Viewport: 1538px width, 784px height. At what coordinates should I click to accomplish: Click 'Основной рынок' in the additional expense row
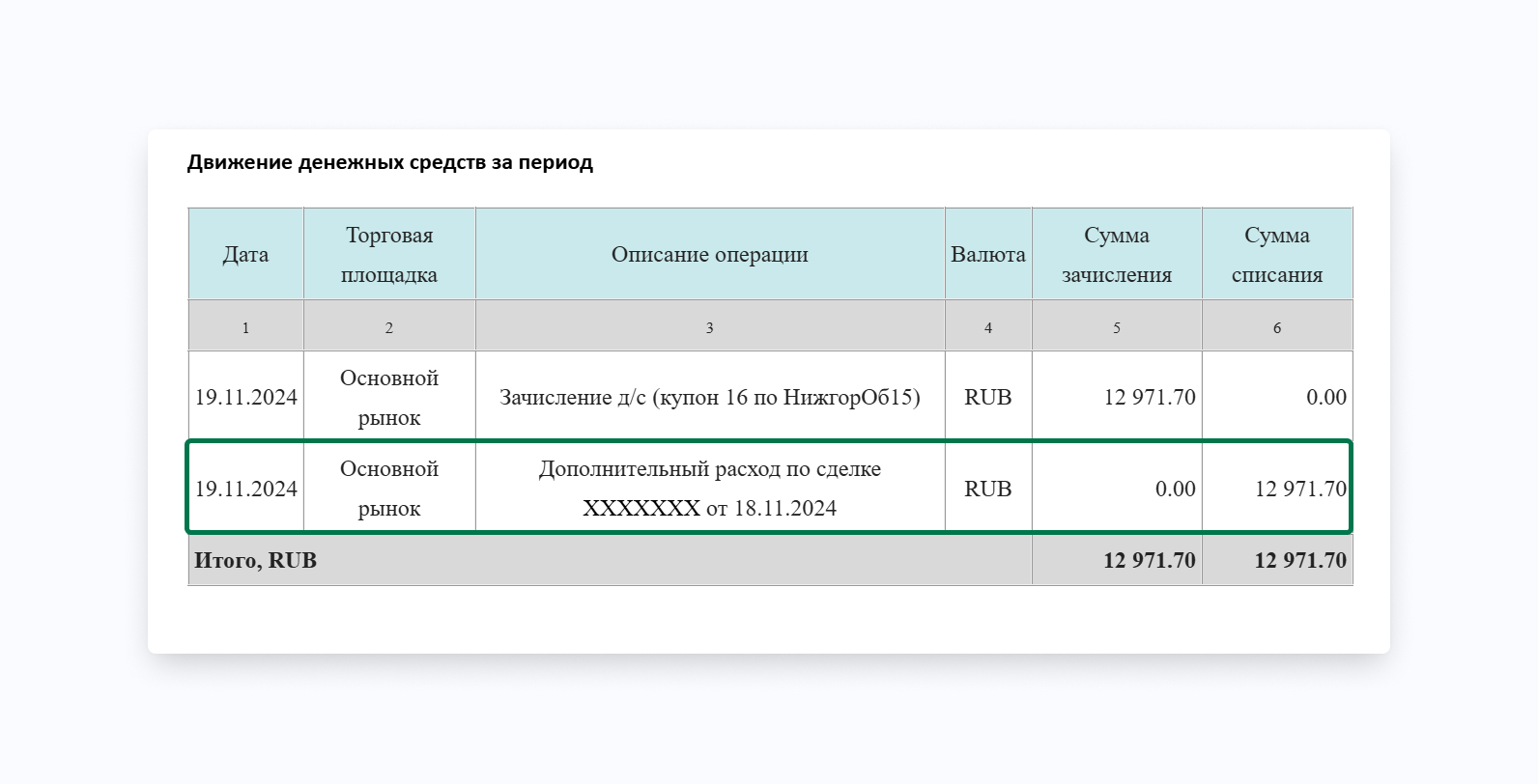389,489
